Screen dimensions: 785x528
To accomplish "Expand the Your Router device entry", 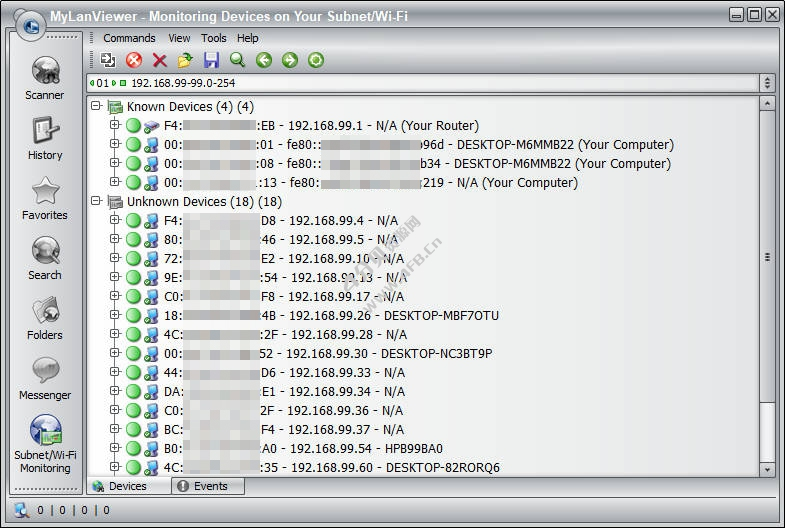I will click(115, 125).
